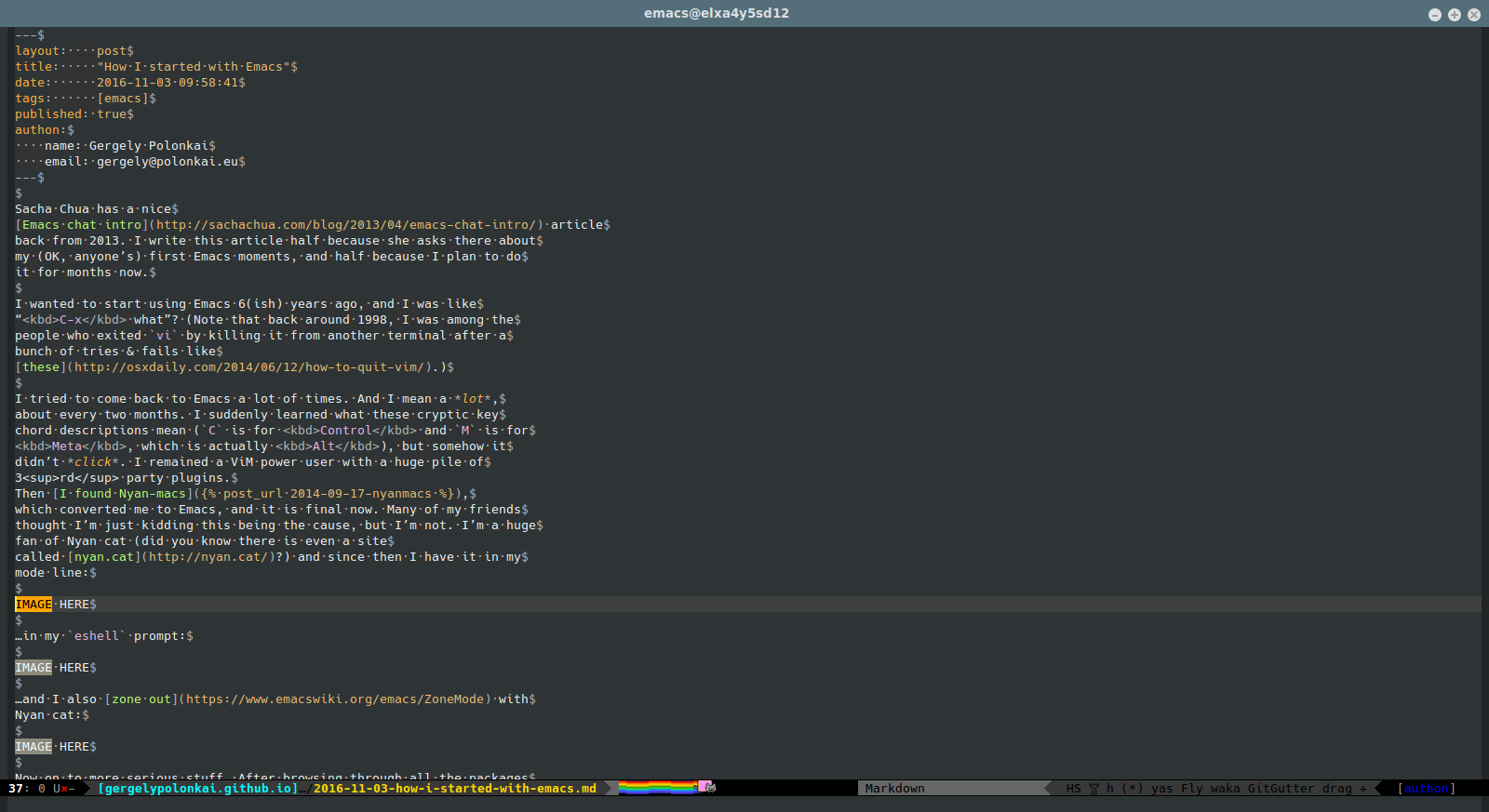Maximize the Emacs window
1489x812 pixels.
pyautogui.click(x=1454, y=15)
